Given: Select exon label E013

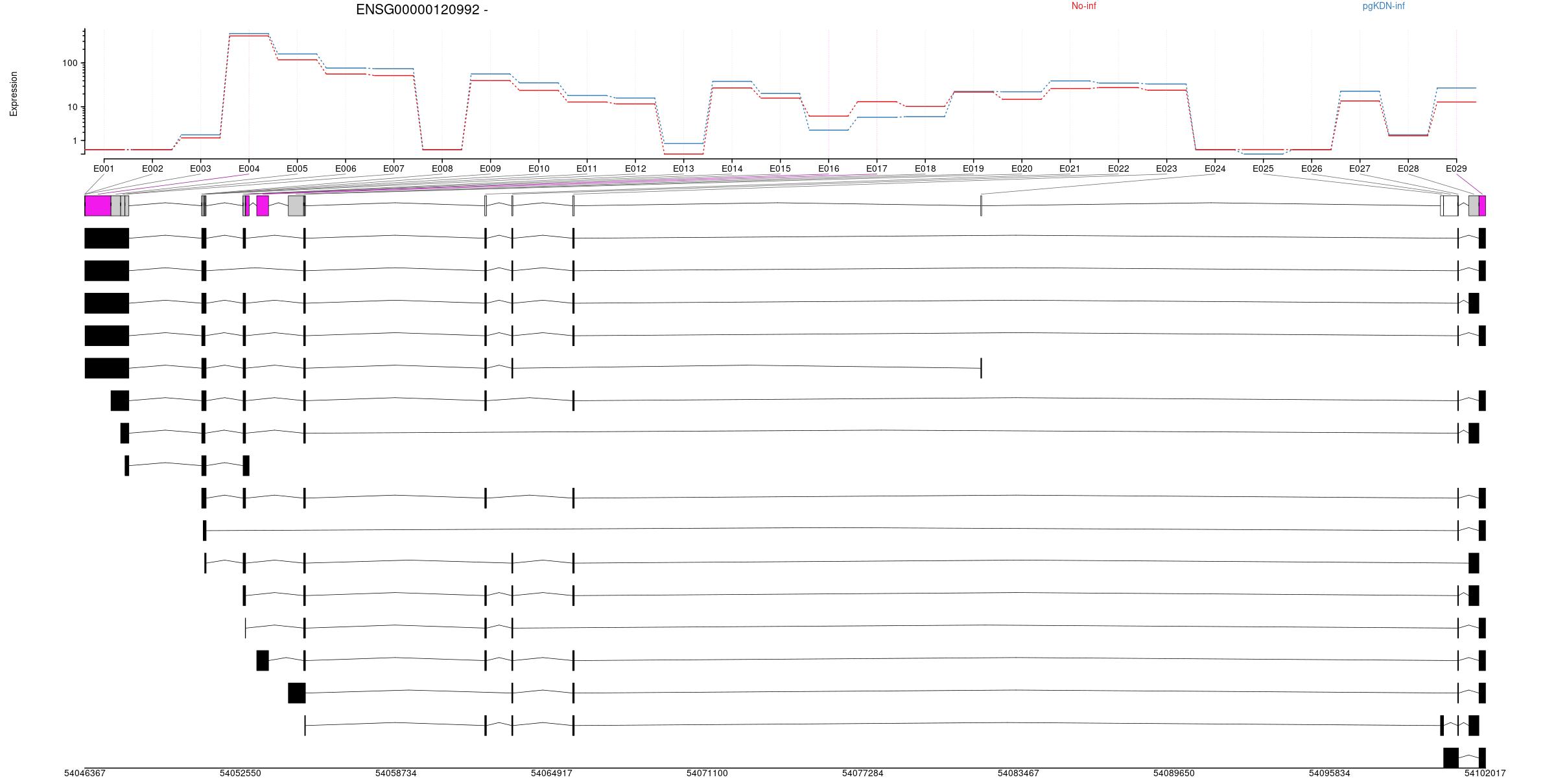Looking at the screenshot, I should 683,168.
